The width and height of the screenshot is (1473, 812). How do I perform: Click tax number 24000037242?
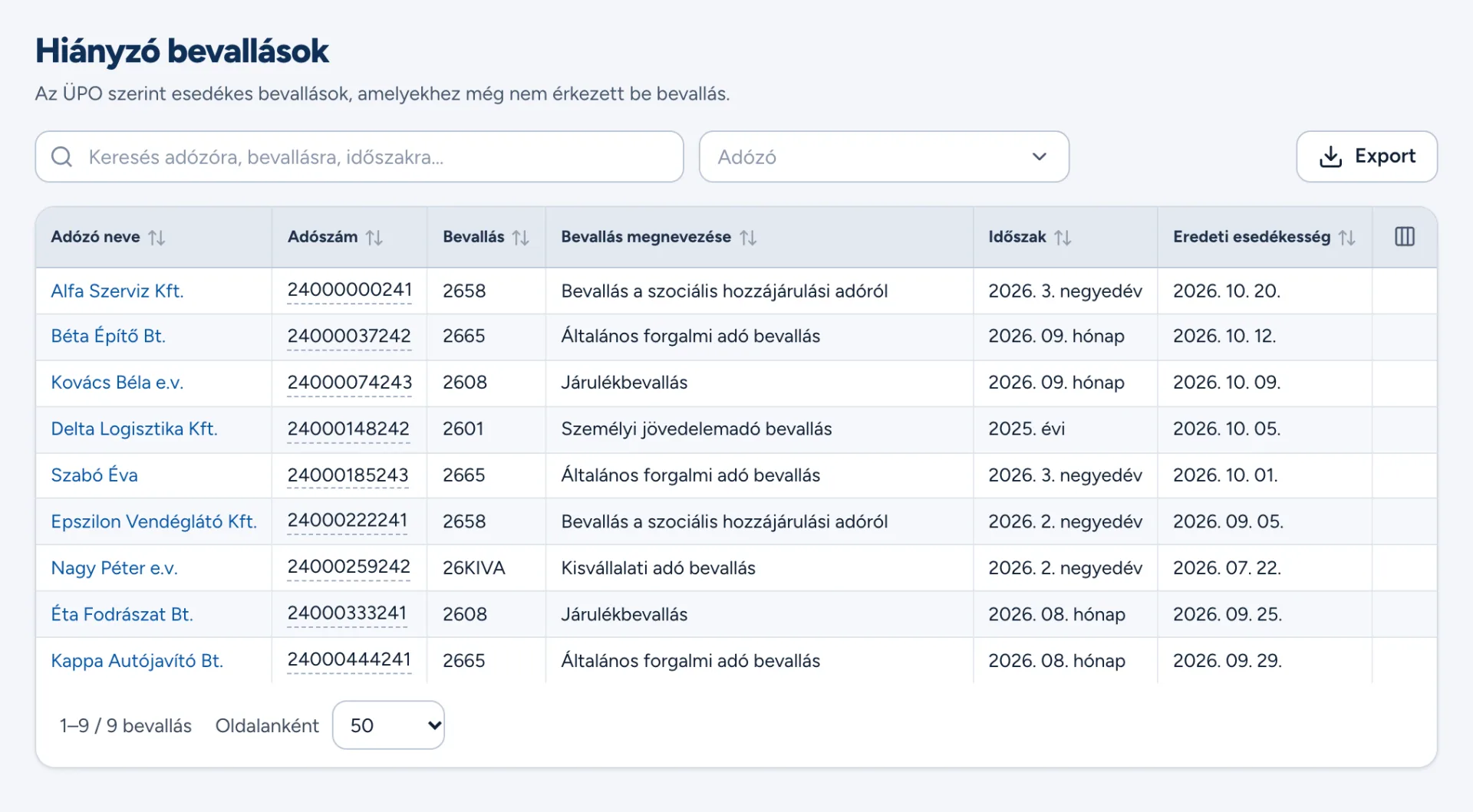coord(349,336)
